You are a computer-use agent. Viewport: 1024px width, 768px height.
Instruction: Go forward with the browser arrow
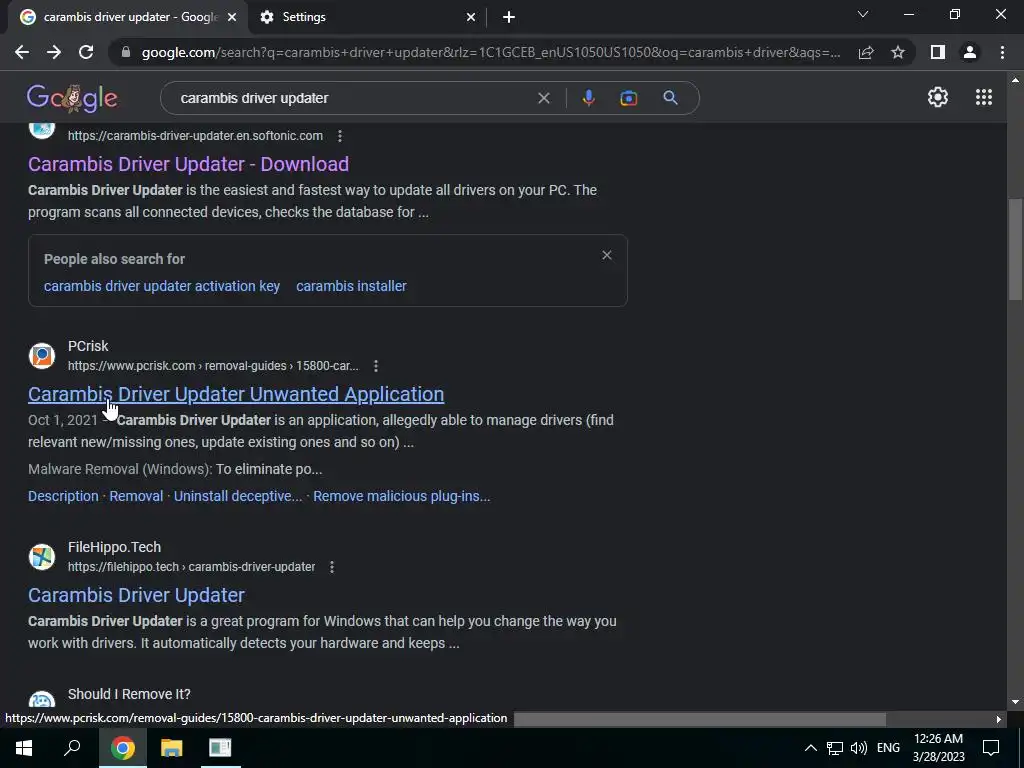(x=54, y=52)
